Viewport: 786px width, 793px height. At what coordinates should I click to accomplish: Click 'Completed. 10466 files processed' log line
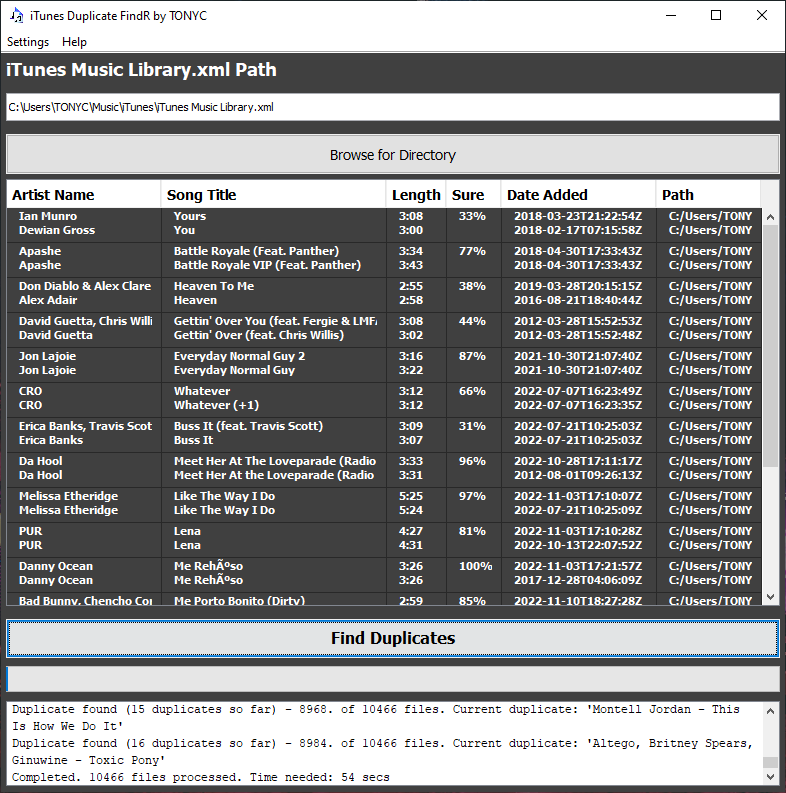coord(201,777)
